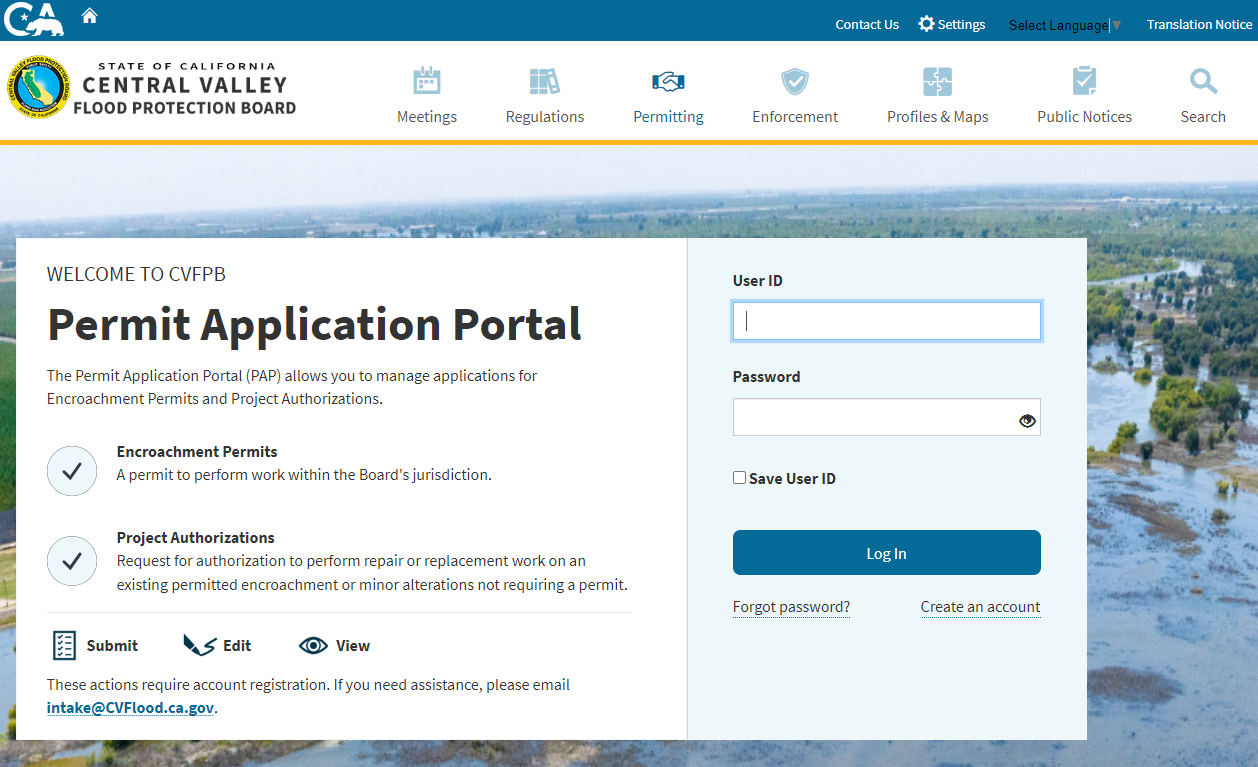Click the Profiles & Maps puzzle icon
The height and width of the screenshot is (767, 1258).
pyautogui.click(x=937, y=81)
